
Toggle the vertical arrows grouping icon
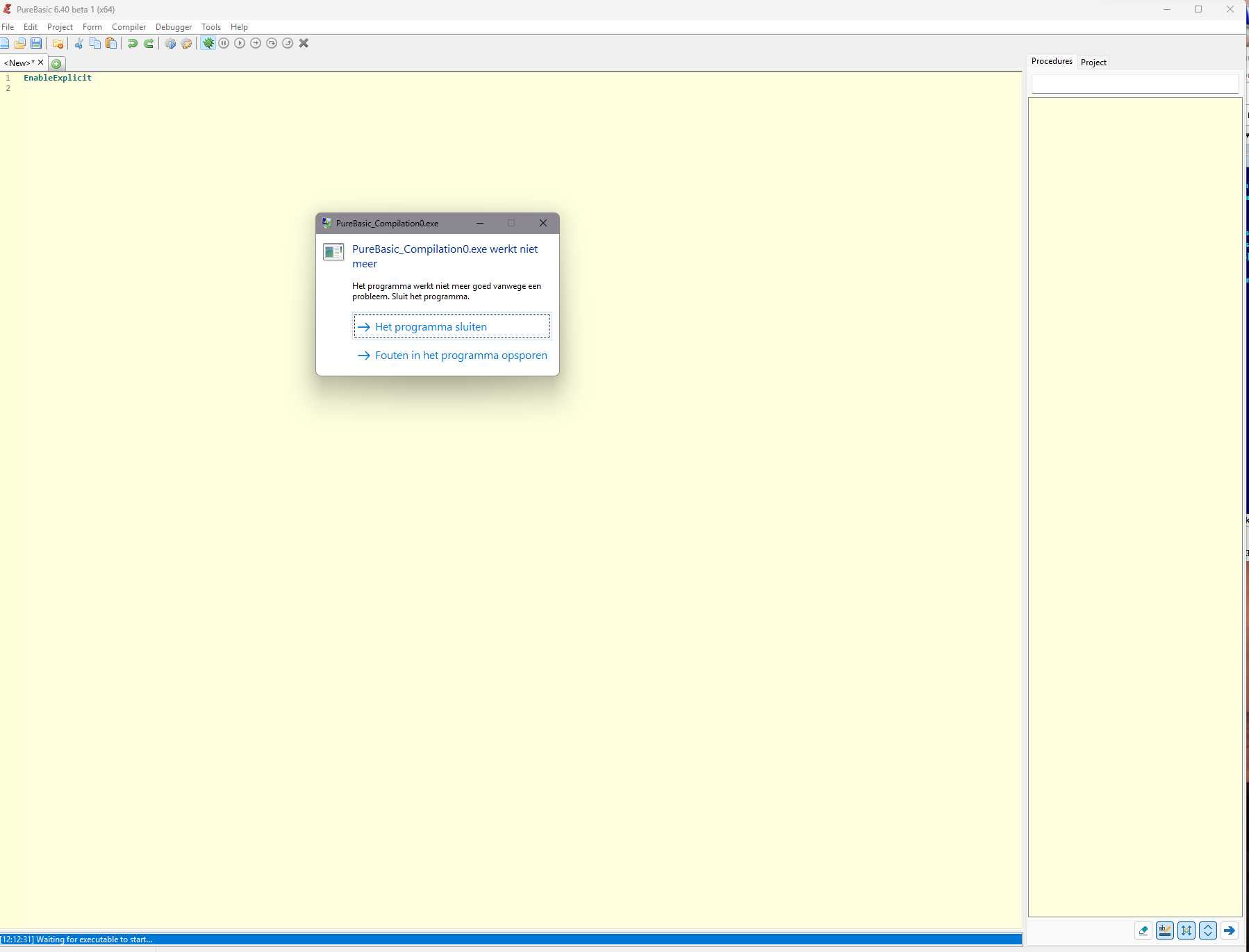(1186, 930)
